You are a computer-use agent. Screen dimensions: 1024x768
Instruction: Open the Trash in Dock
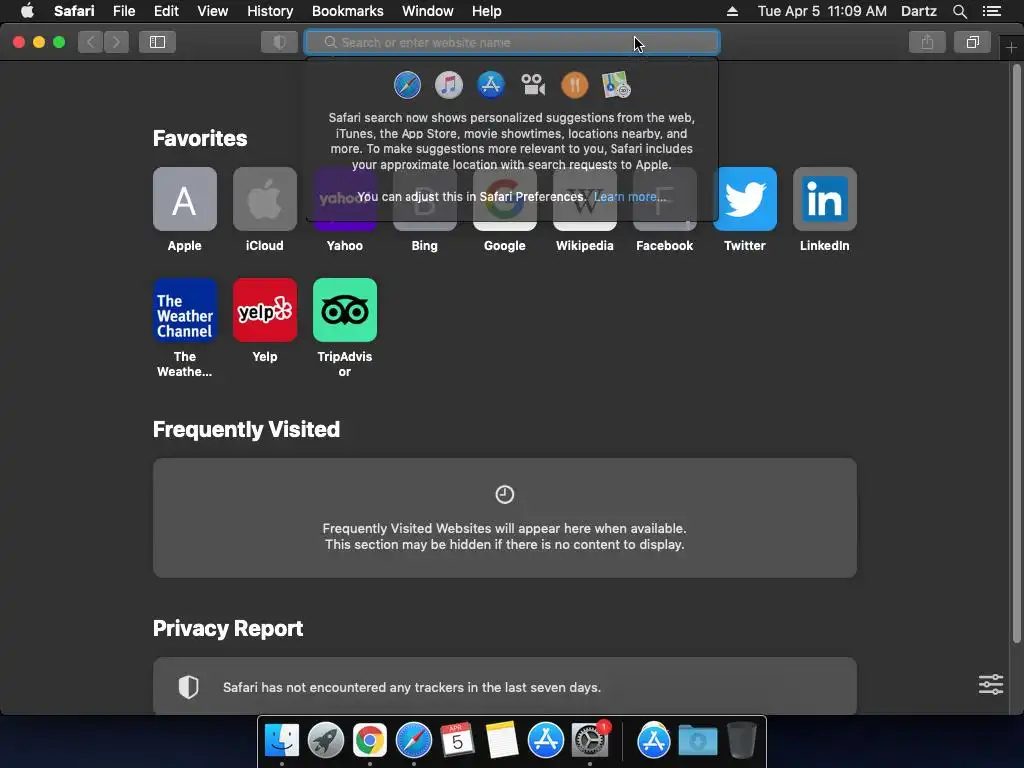742,739
